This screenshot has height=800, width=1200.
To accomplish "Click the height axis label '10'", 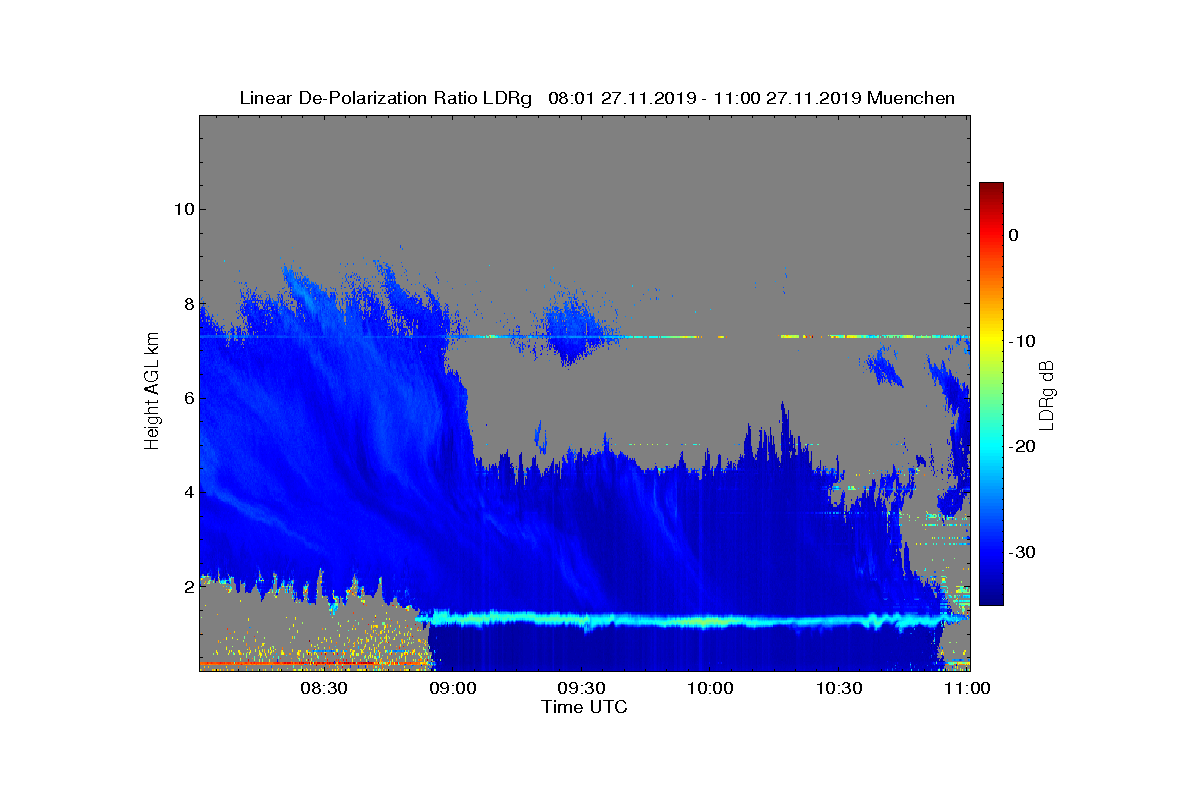I will click(x=183, y=209).
